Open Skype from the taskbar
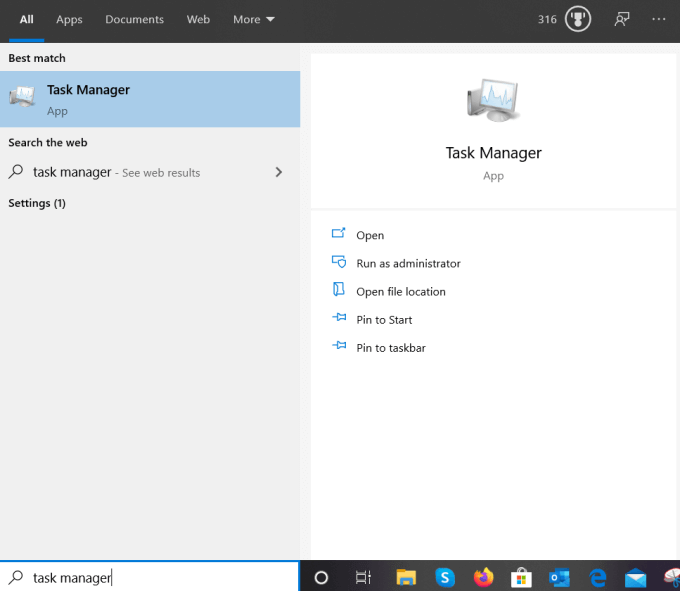680x591 pixels. [x=445, y=577]
